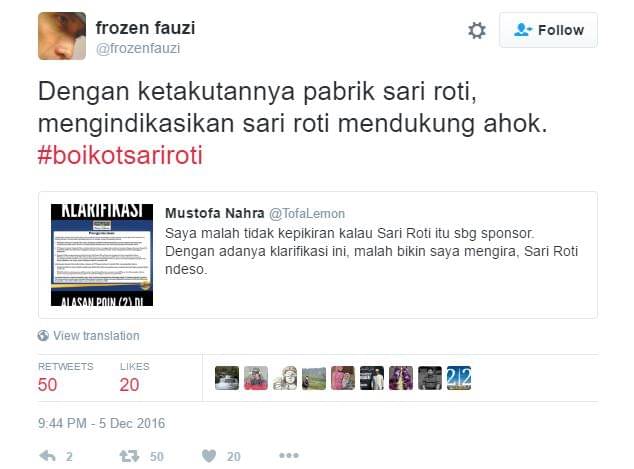Open the first liker avatar with car
Screen dimensions: 634x469
point(227,378)
